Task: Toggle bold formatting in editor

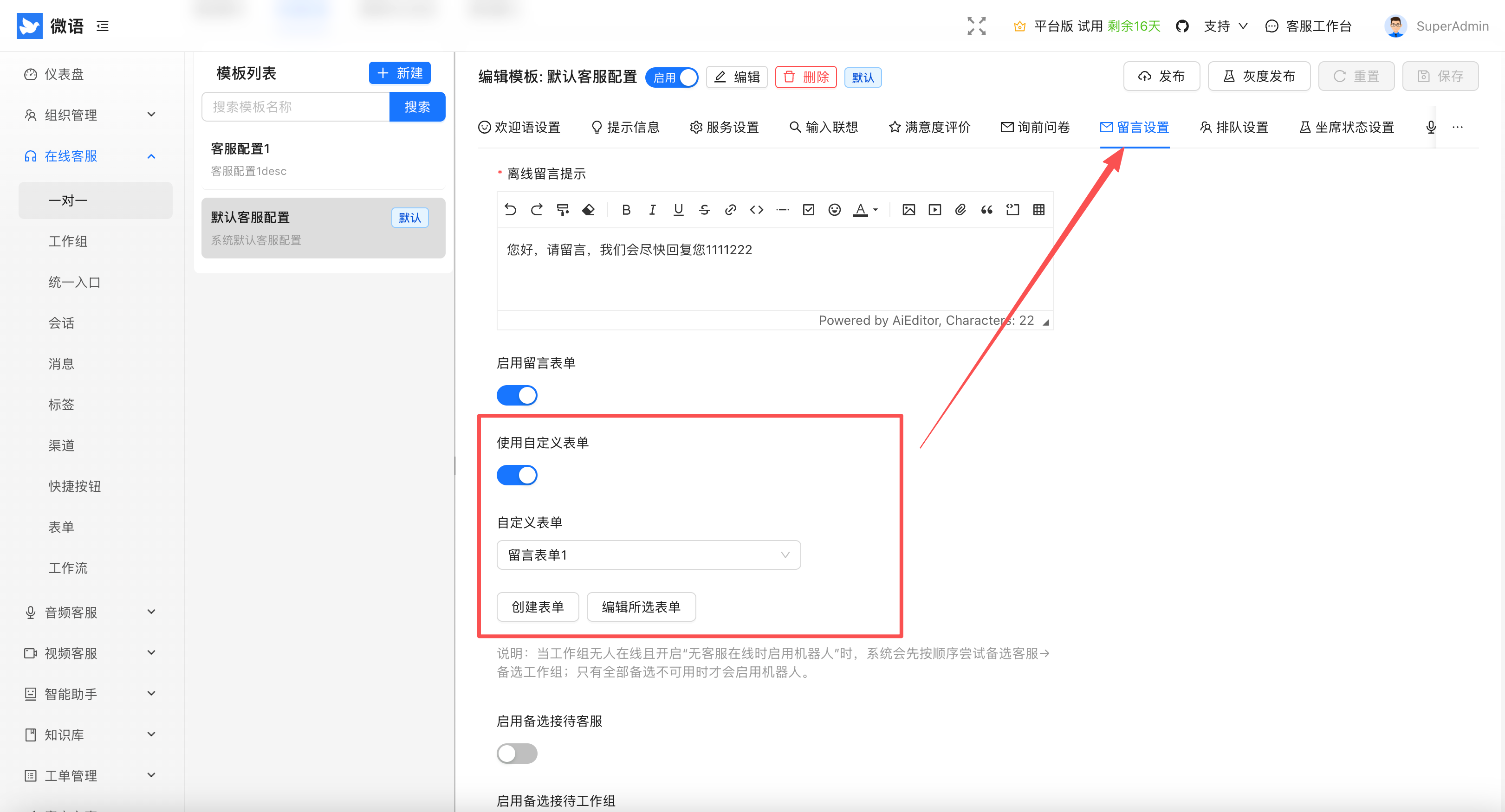Action: (x=626, y=210)
